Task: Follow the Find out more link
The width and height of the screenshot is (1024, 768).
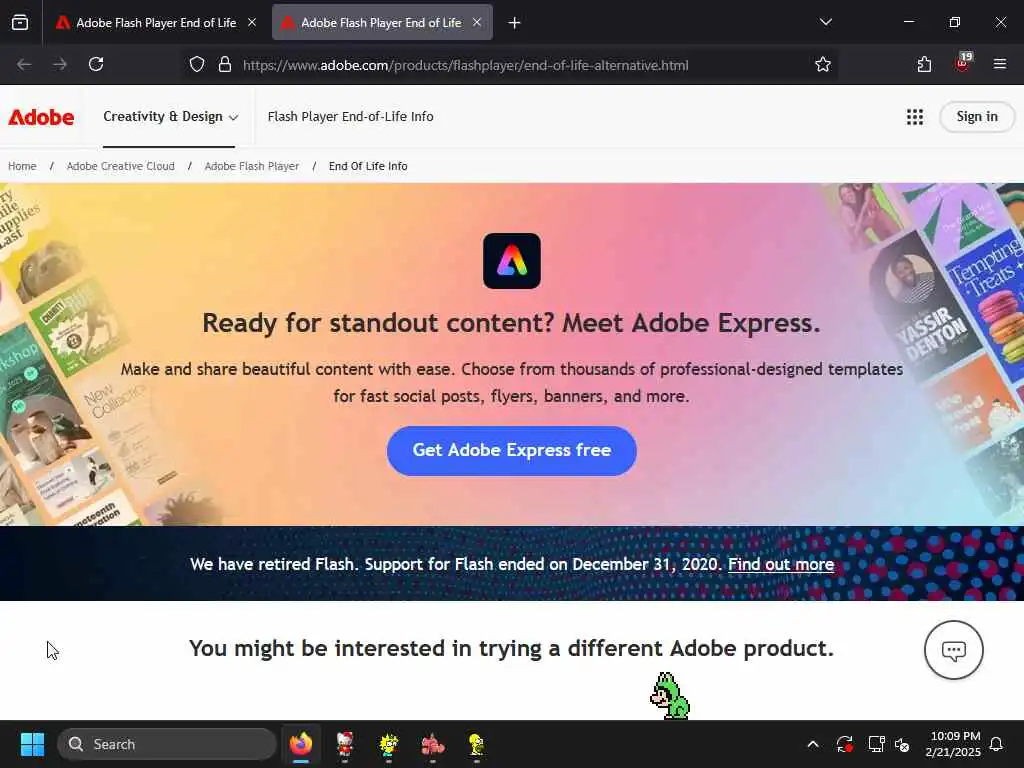Action: point(780,564)
